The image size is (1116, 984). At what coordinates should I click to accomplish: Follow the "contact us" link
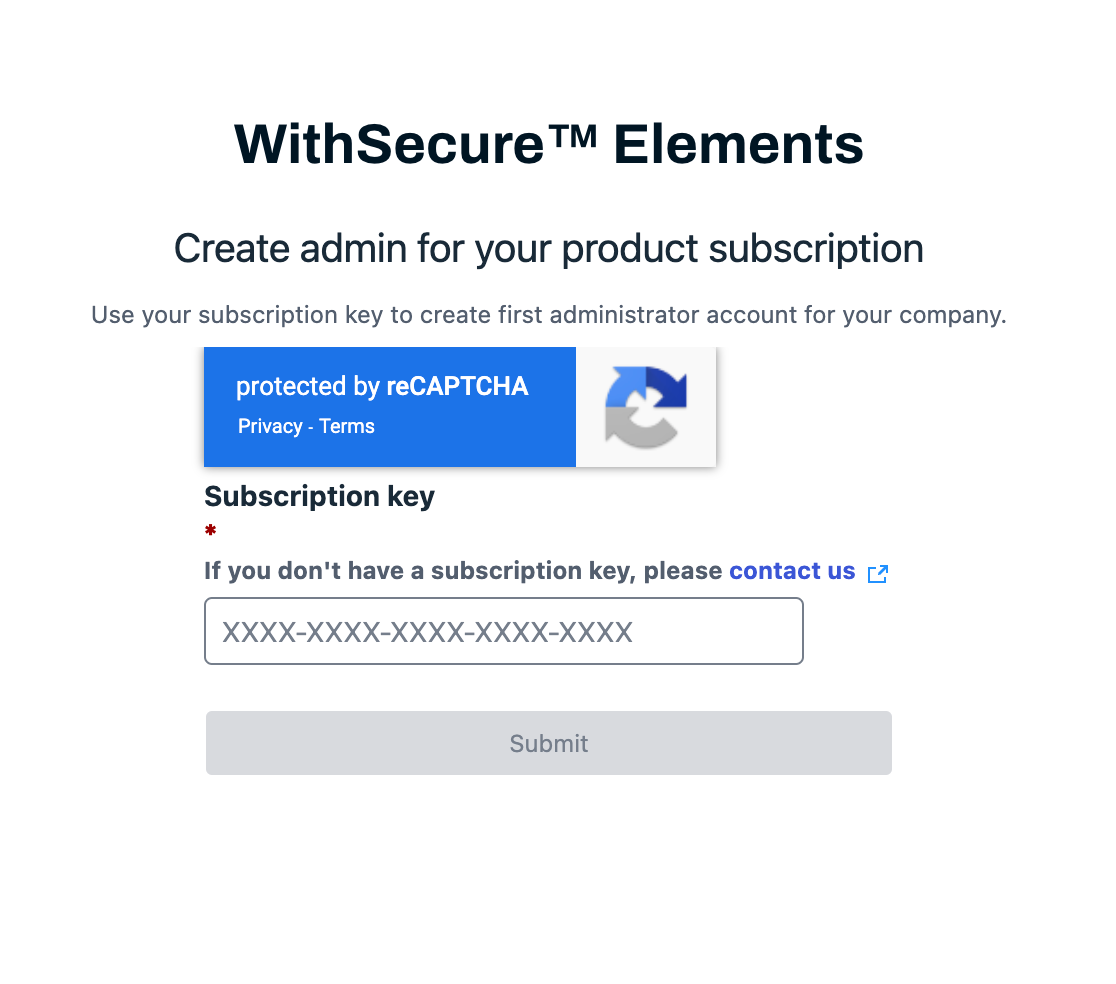coord(792,571)
